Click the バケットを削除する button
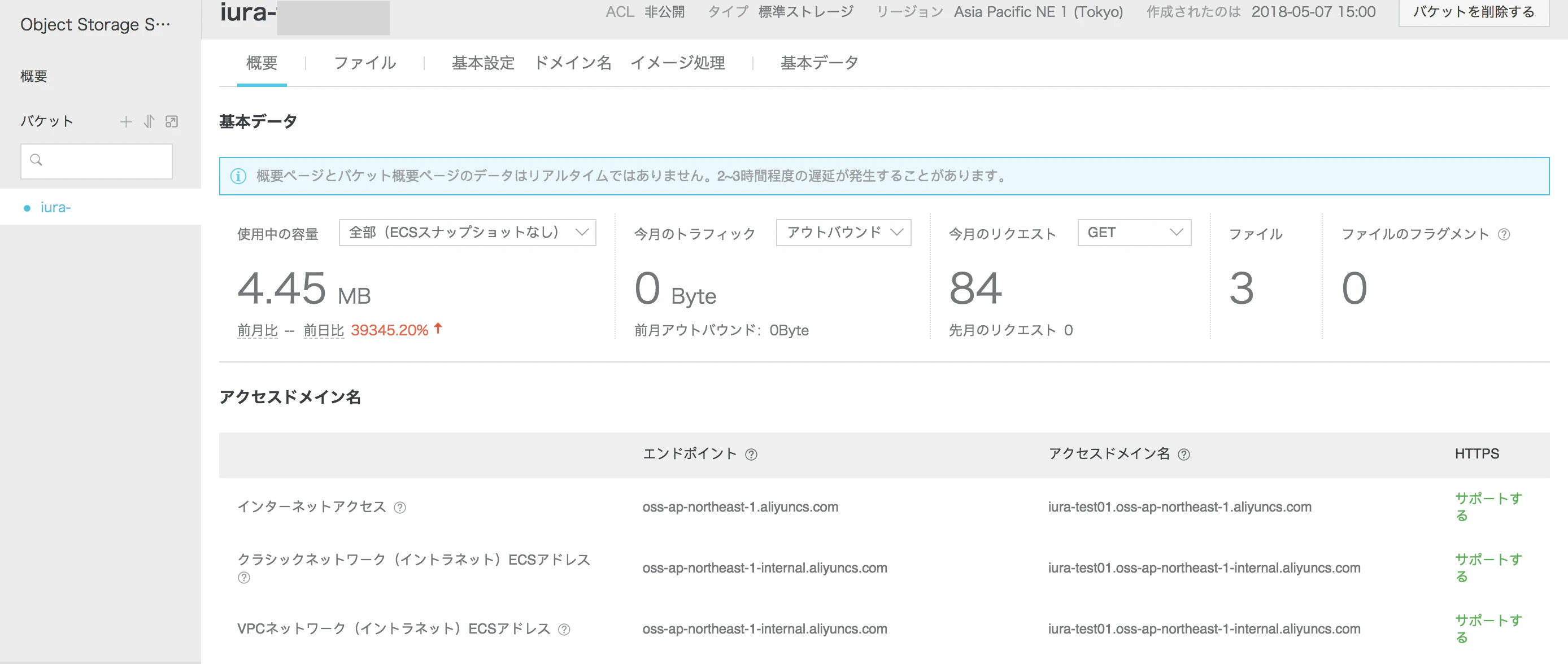The image size is (1568, 664). [1474, 12]
